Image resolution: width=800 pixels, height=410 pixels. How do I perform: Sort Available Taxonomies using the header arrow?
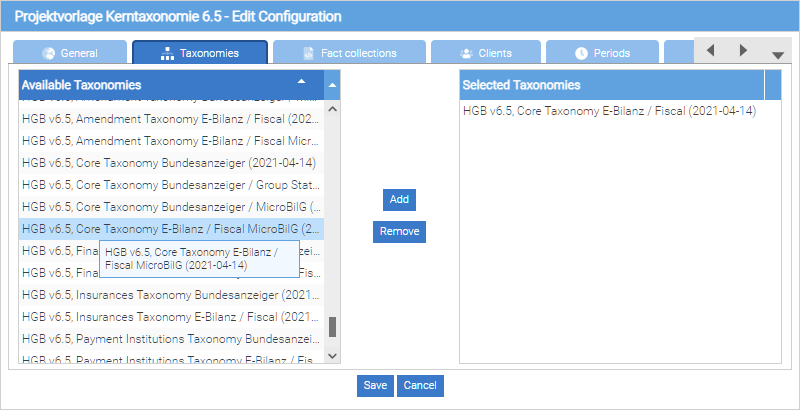point(302,81)
